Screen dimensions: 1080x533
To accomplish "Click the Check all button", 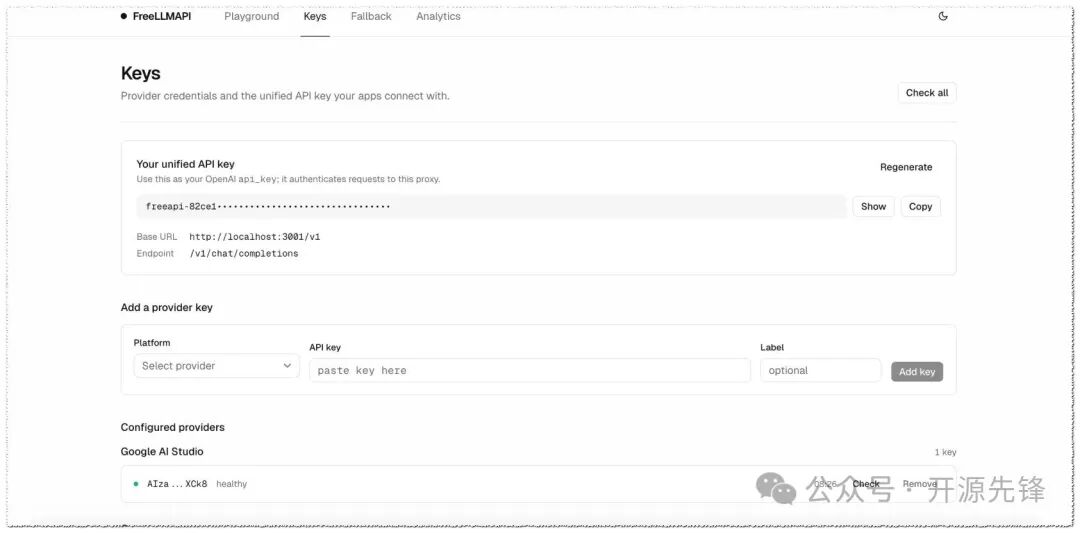I will [x=926, y=93].
